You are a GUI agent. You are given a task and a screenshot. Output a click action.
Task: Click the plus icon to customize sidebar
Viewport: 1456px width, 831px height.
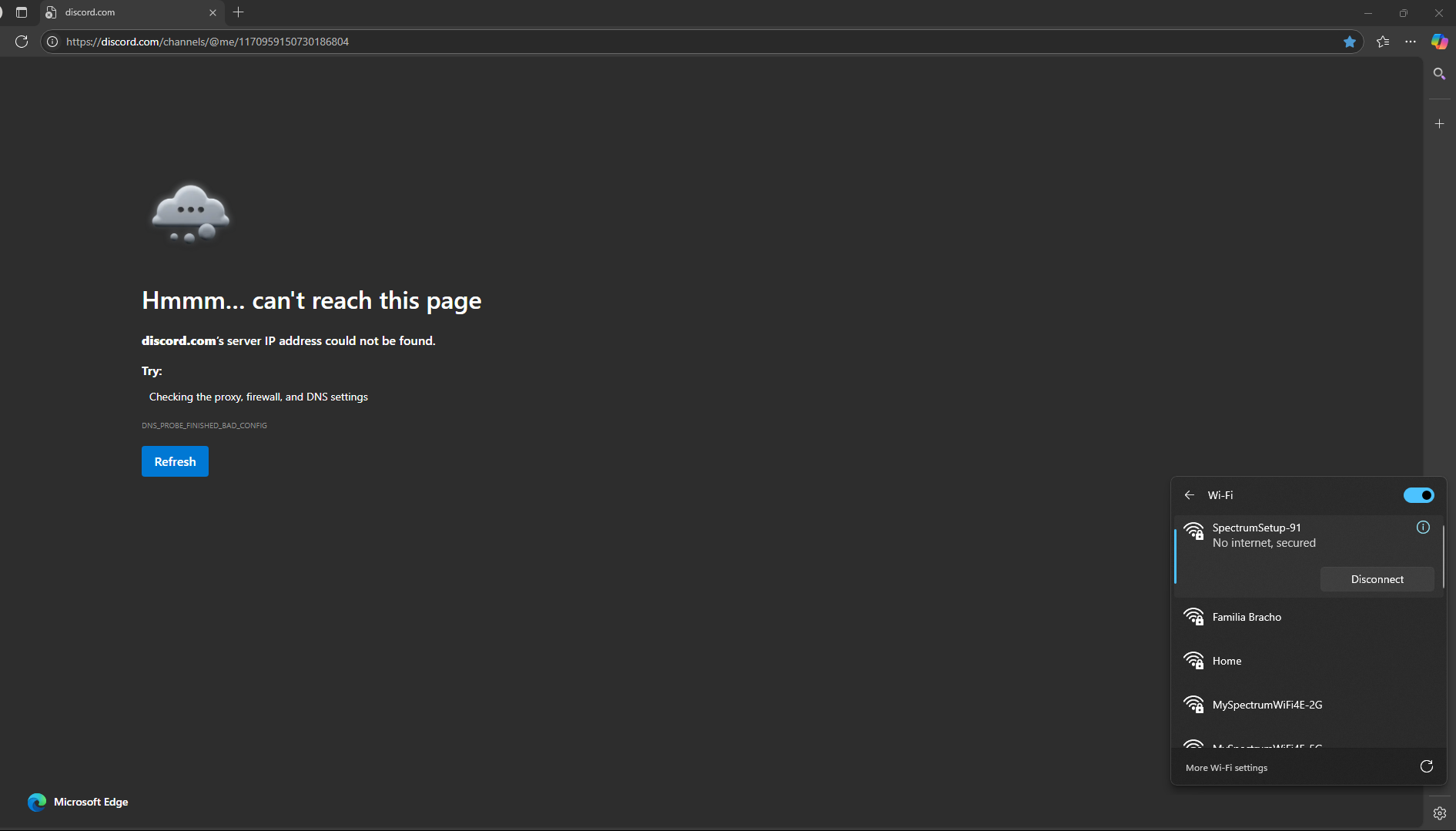tap(1439, 123)
